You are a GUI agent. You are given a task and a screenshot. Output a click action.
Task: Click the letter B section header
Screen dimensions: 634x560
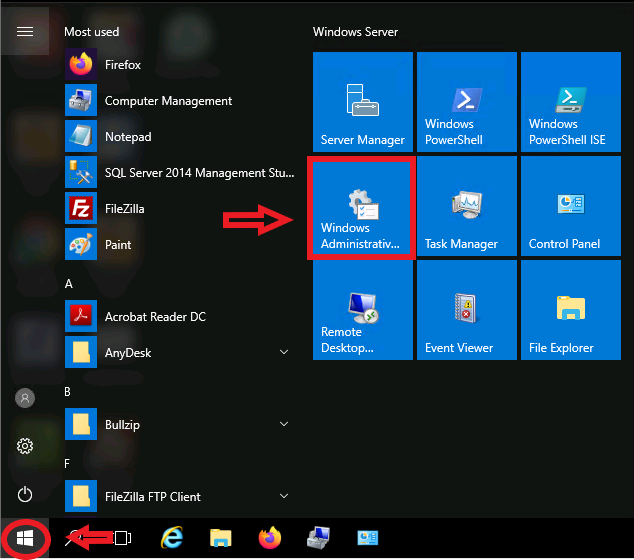click(x=68, y=392)
